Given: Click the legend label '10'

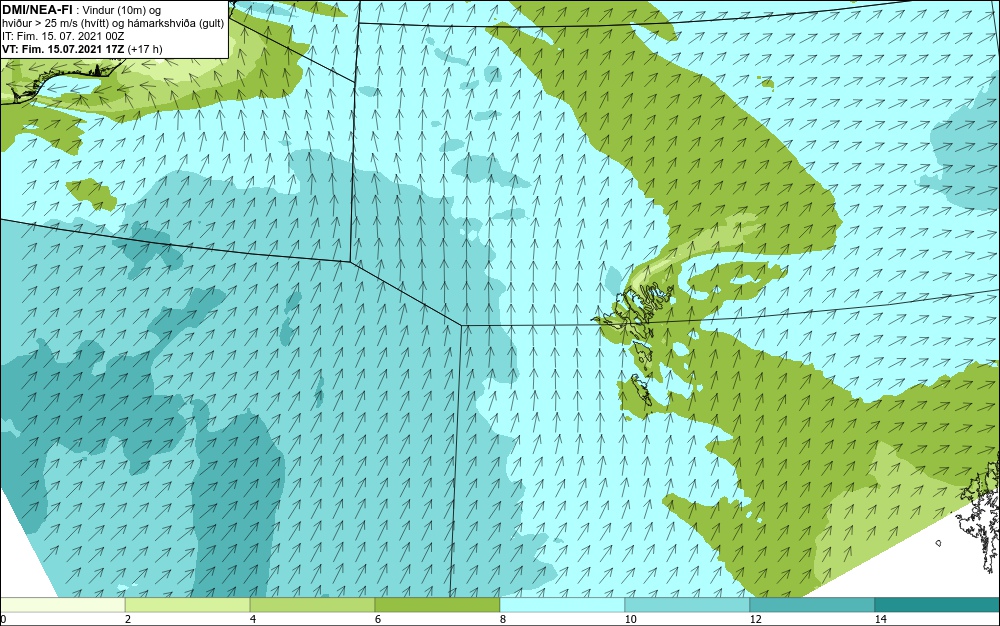Looking at the screenshot, I should (630, 619).
